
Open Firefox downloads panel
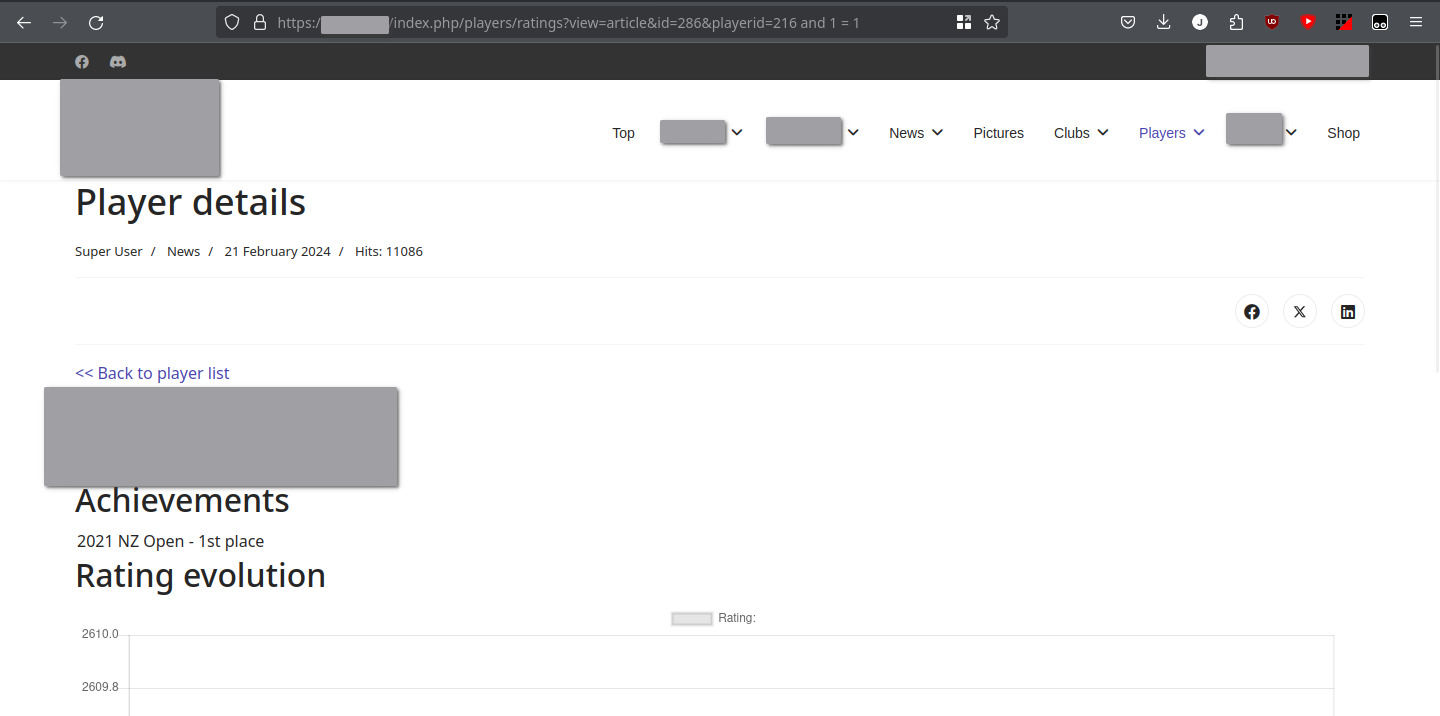tap(1163, 22)
